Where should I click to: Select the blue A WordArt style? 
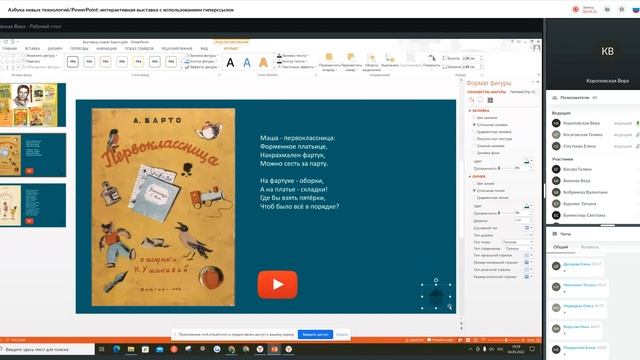point(247,62)
